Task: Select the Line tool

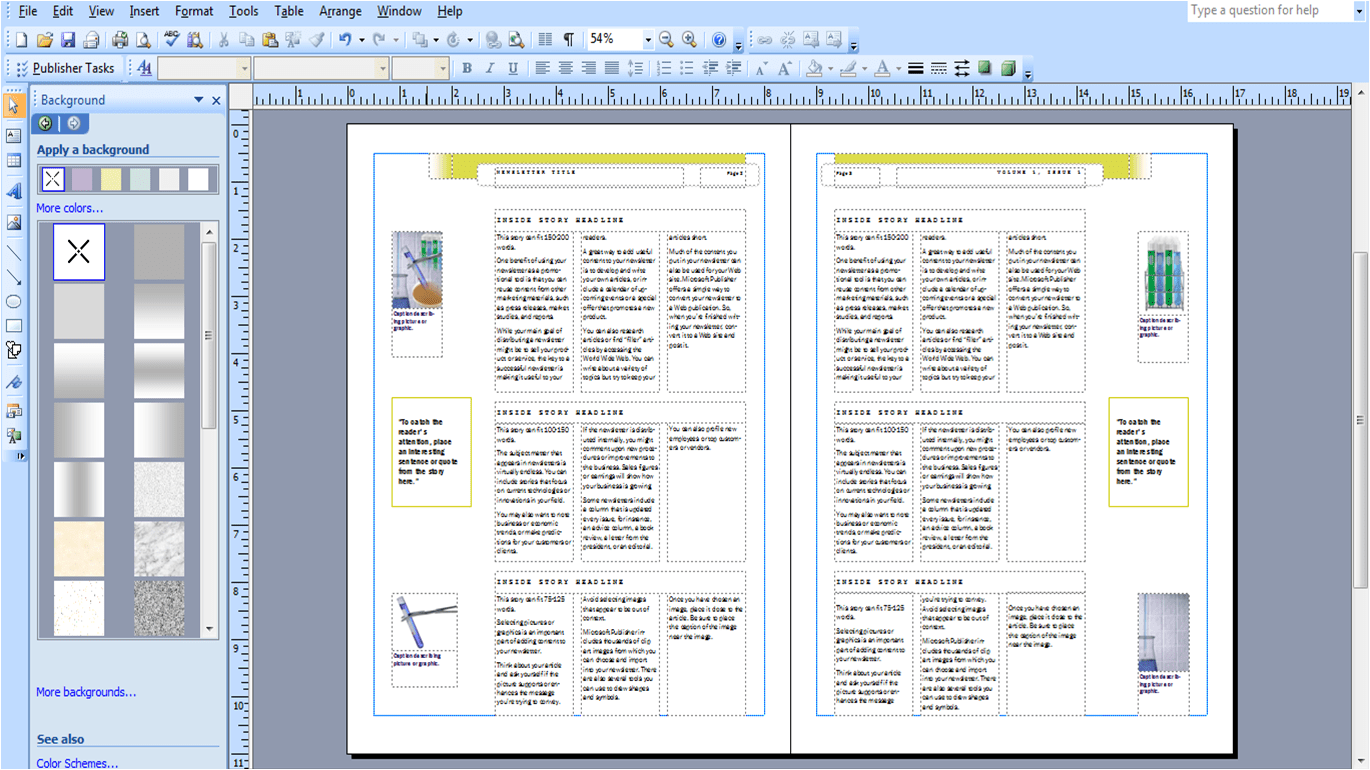Action: coord(14,253)
